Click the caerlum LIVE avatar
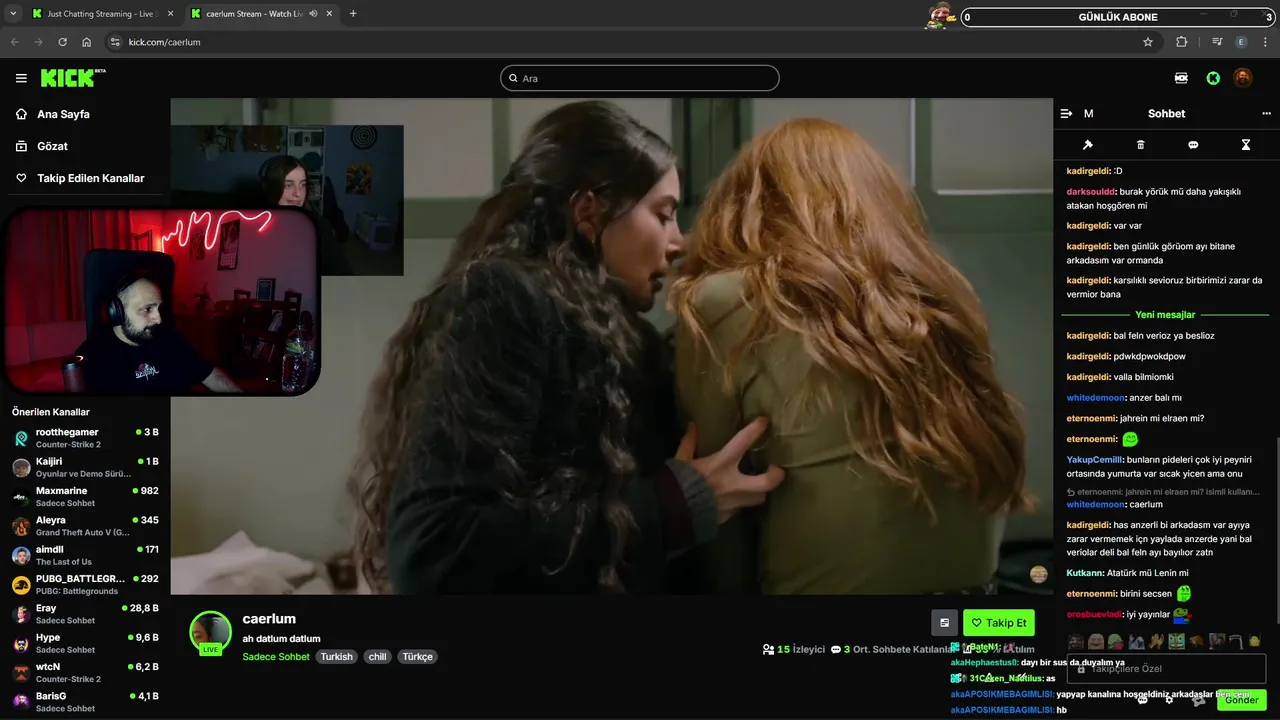Viewport: 1280px width, 720px height. pyautogui.click(x=211, y=633)
